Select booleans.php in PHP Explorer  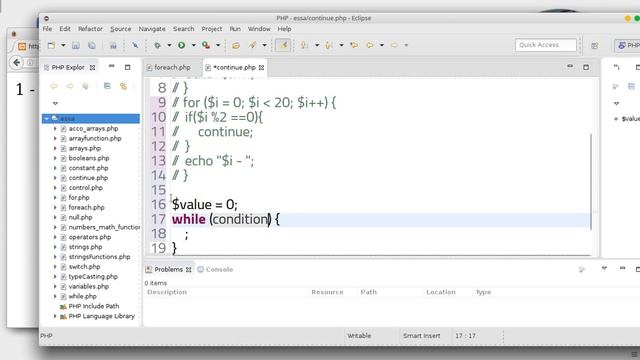click(89, 158)
